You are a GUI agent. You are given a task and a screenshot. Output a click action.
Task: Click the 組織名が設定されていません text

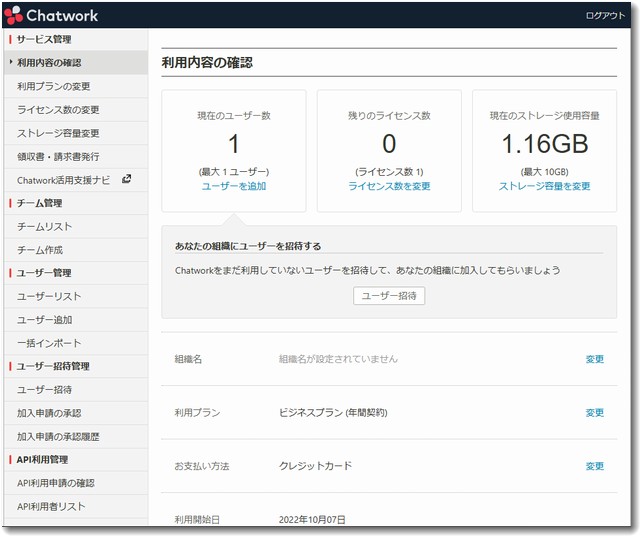coord(338,359)
